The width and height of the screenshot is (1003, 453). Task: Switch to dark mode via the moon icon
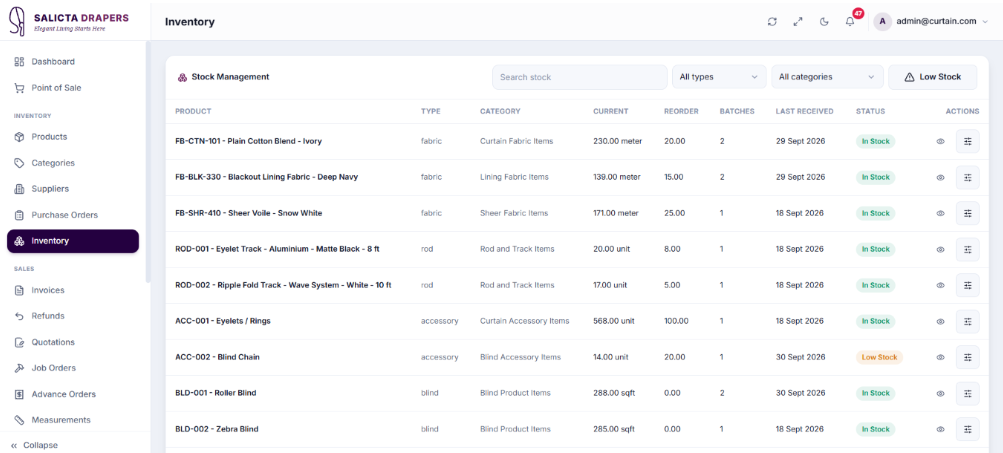[x=824, y=21]
